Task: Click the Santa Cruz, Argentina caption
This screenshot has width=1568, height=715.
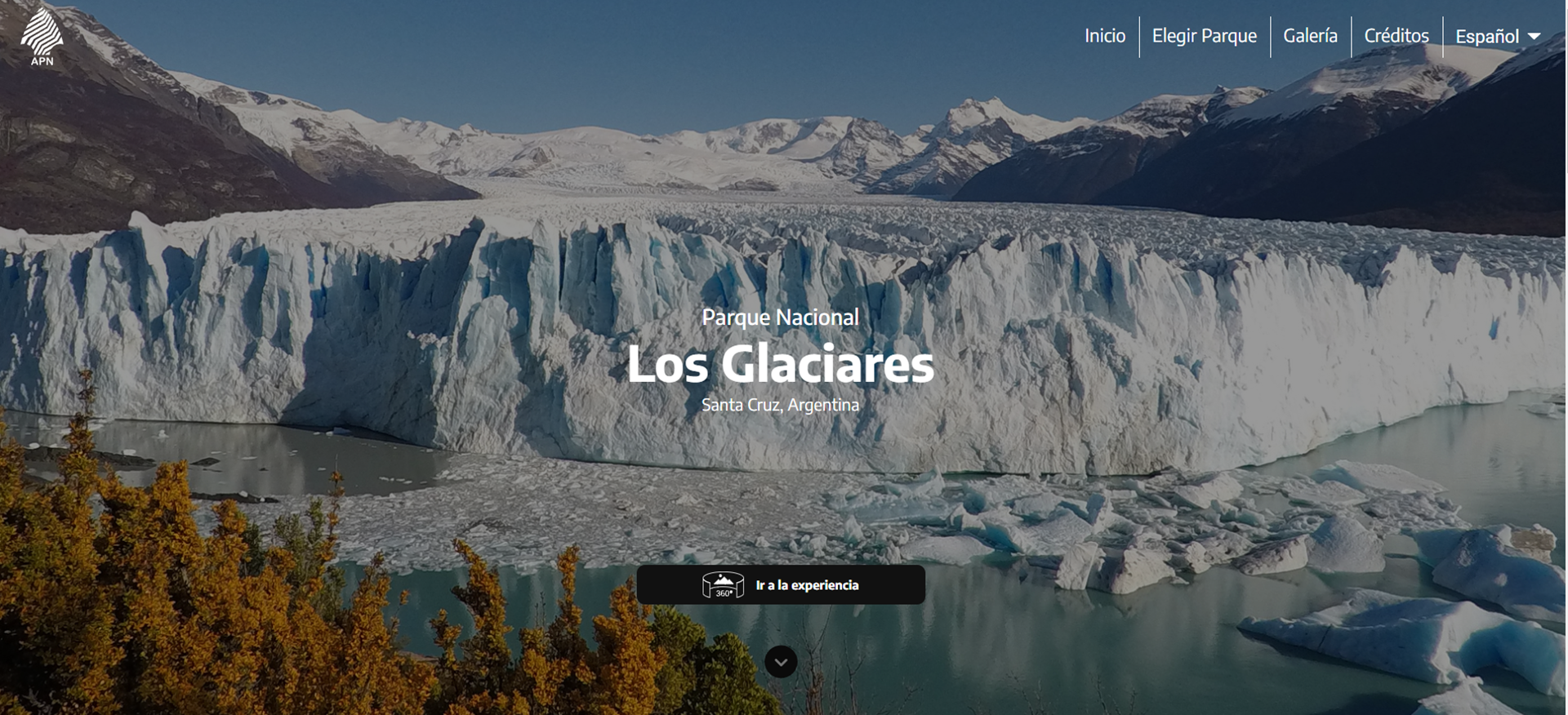Action: pyautogui.click(x=781, y=405)
